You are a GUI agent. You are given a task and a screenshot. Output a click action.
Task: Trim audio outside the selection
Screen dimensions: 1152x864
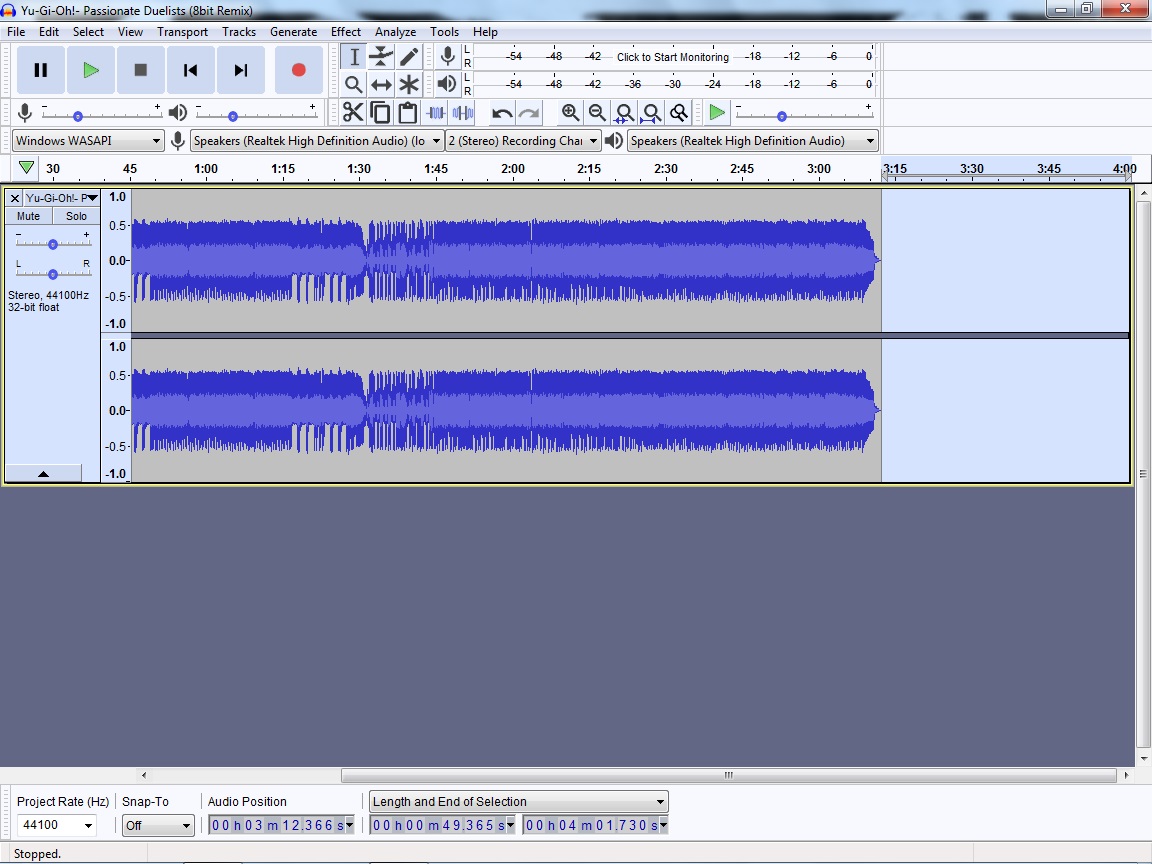pos(436,112)
